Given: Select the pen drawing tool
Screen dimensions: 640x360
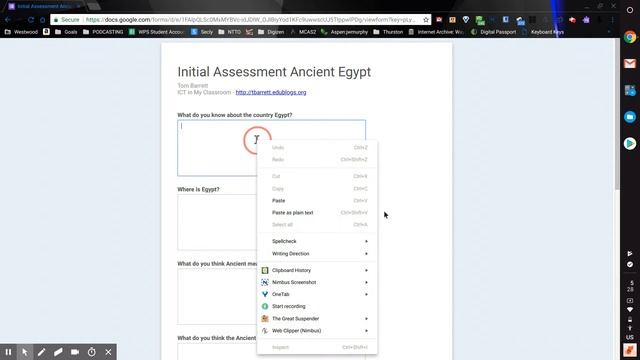Looking at the screenshot, I should pyautogui.click(x=42, y=352).
